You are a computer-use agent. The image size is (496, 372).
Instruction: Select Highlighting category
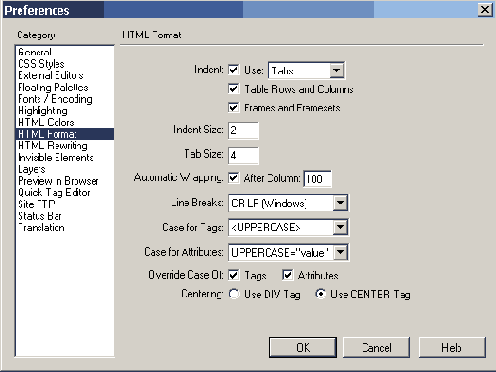(x=65, y=110)
